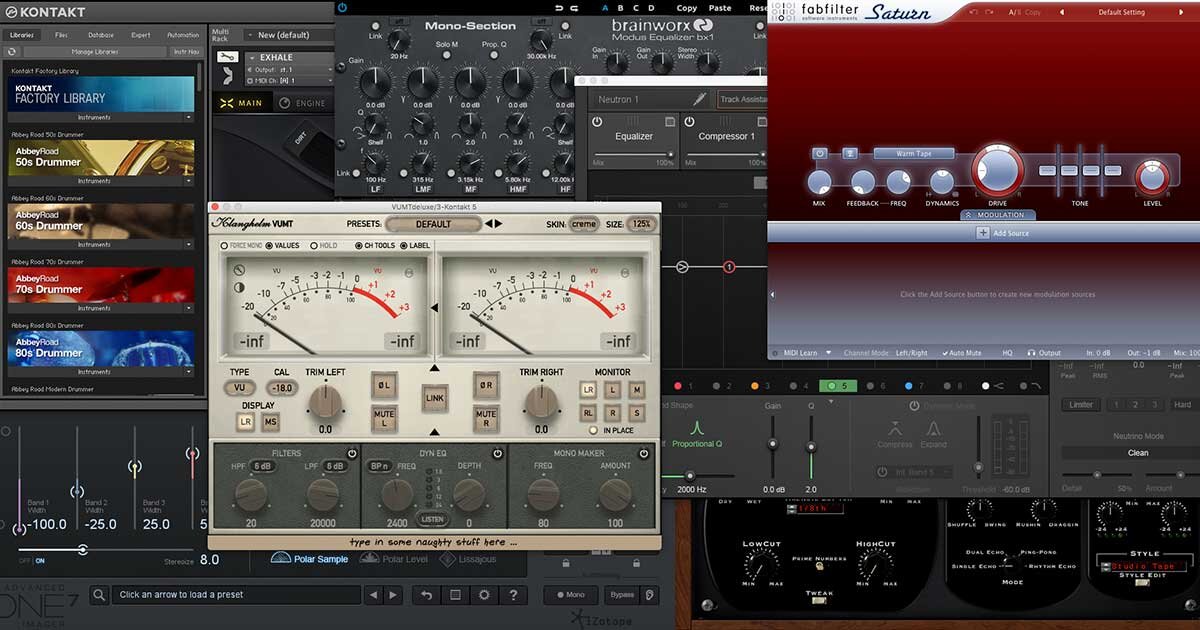Switch to the EXHALE ENGINE tab
Screen dimensions: 1200x630
tap(303, 103)
